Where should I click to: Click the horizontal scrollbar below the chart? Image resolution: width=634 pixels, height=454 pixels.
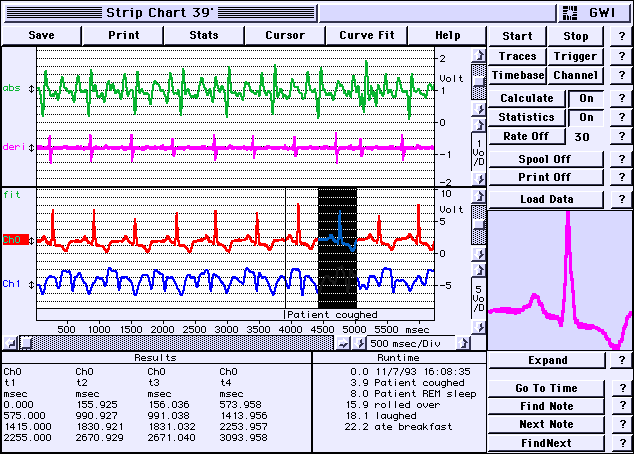180,343
